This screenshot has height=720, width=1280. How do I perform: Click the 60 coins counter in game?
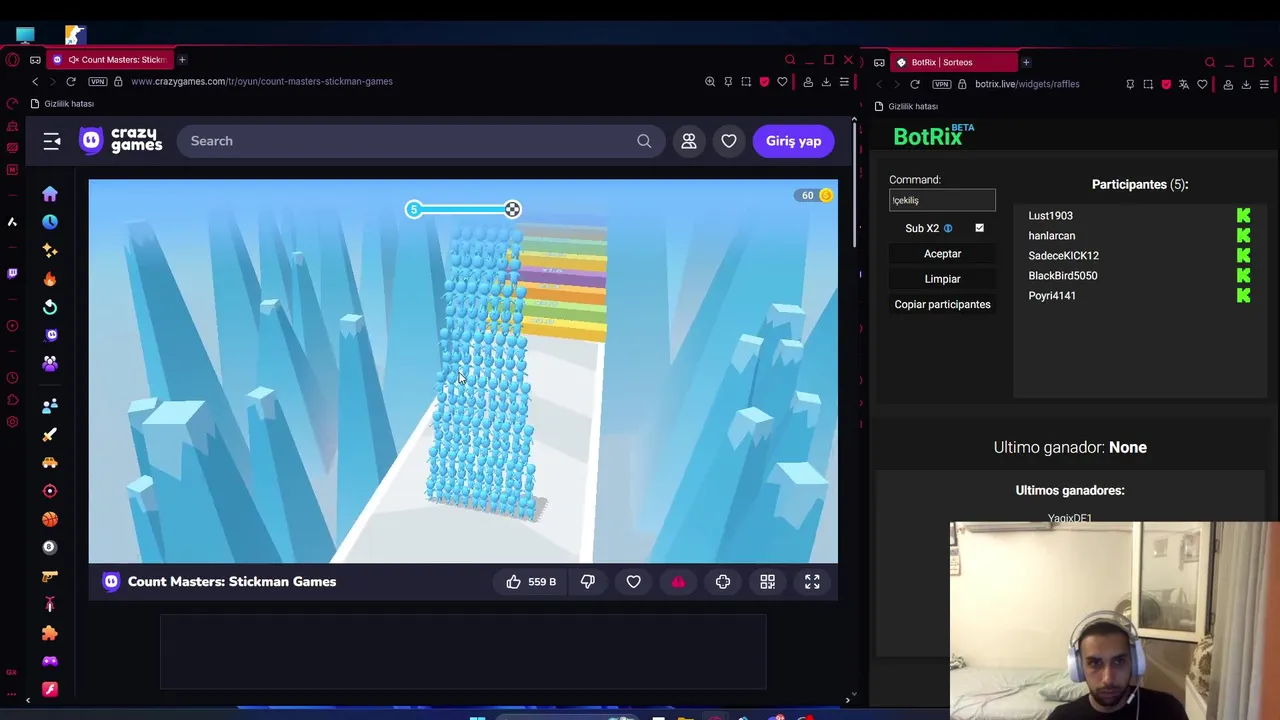click(815, 195)
